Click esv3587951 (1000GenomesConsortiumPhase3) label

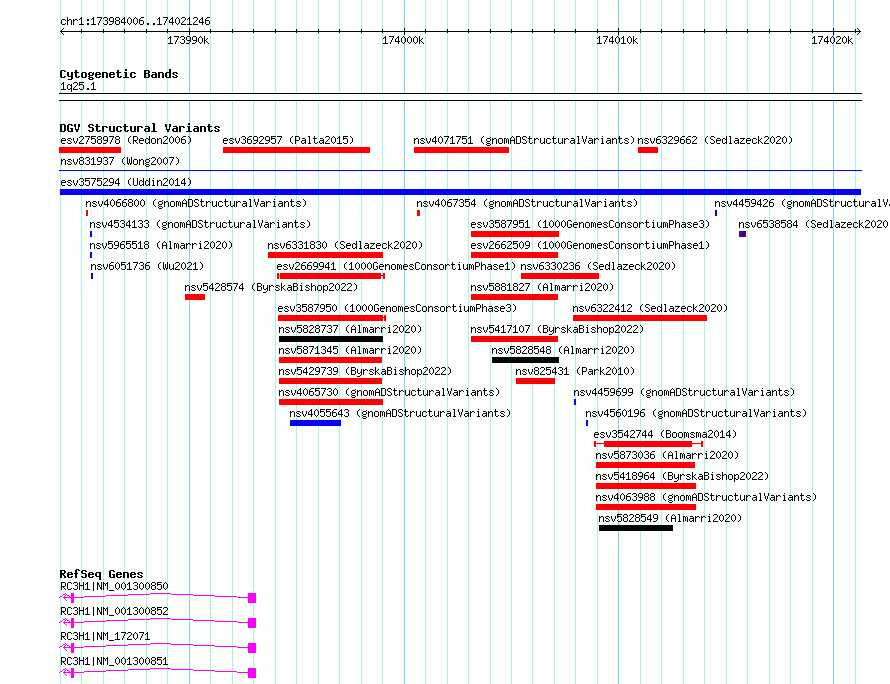coord(590,224)
